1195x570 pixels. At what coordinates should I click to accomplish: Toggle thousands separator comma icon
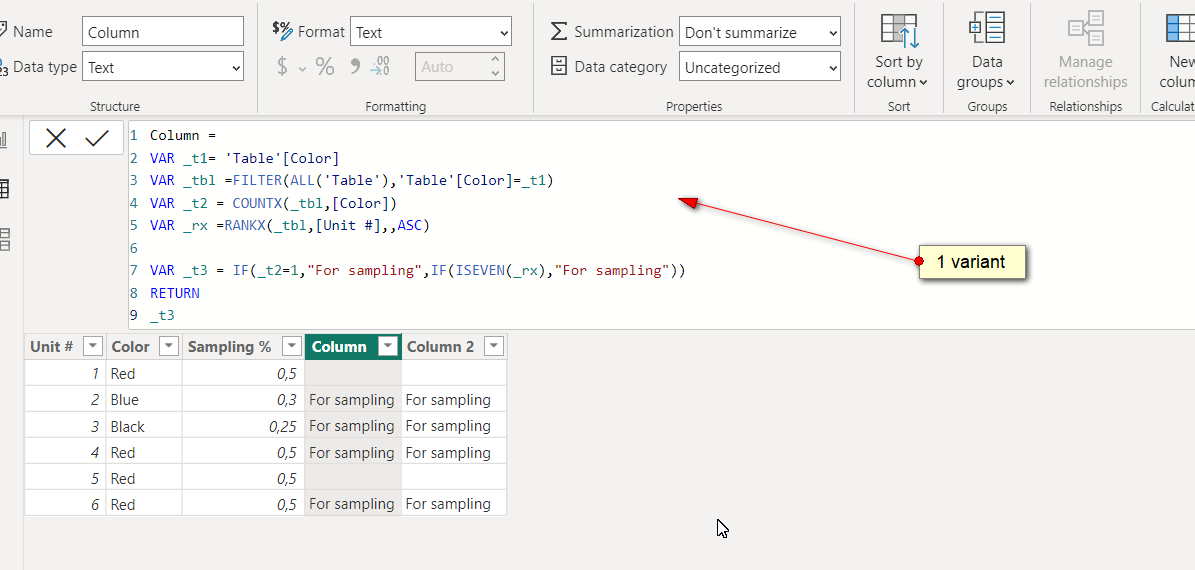(x=354, y=67)
